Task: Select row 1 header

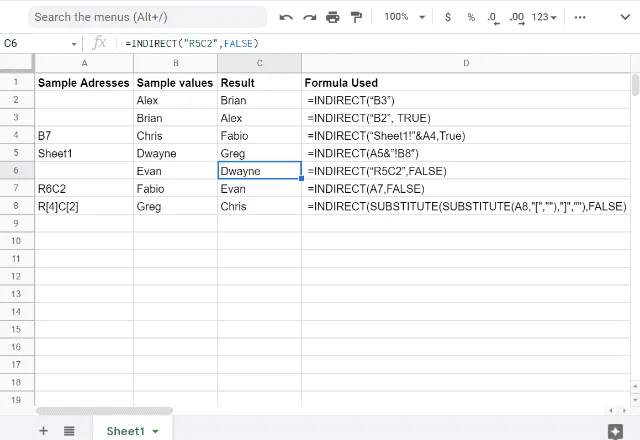Action: click(16, 82)
